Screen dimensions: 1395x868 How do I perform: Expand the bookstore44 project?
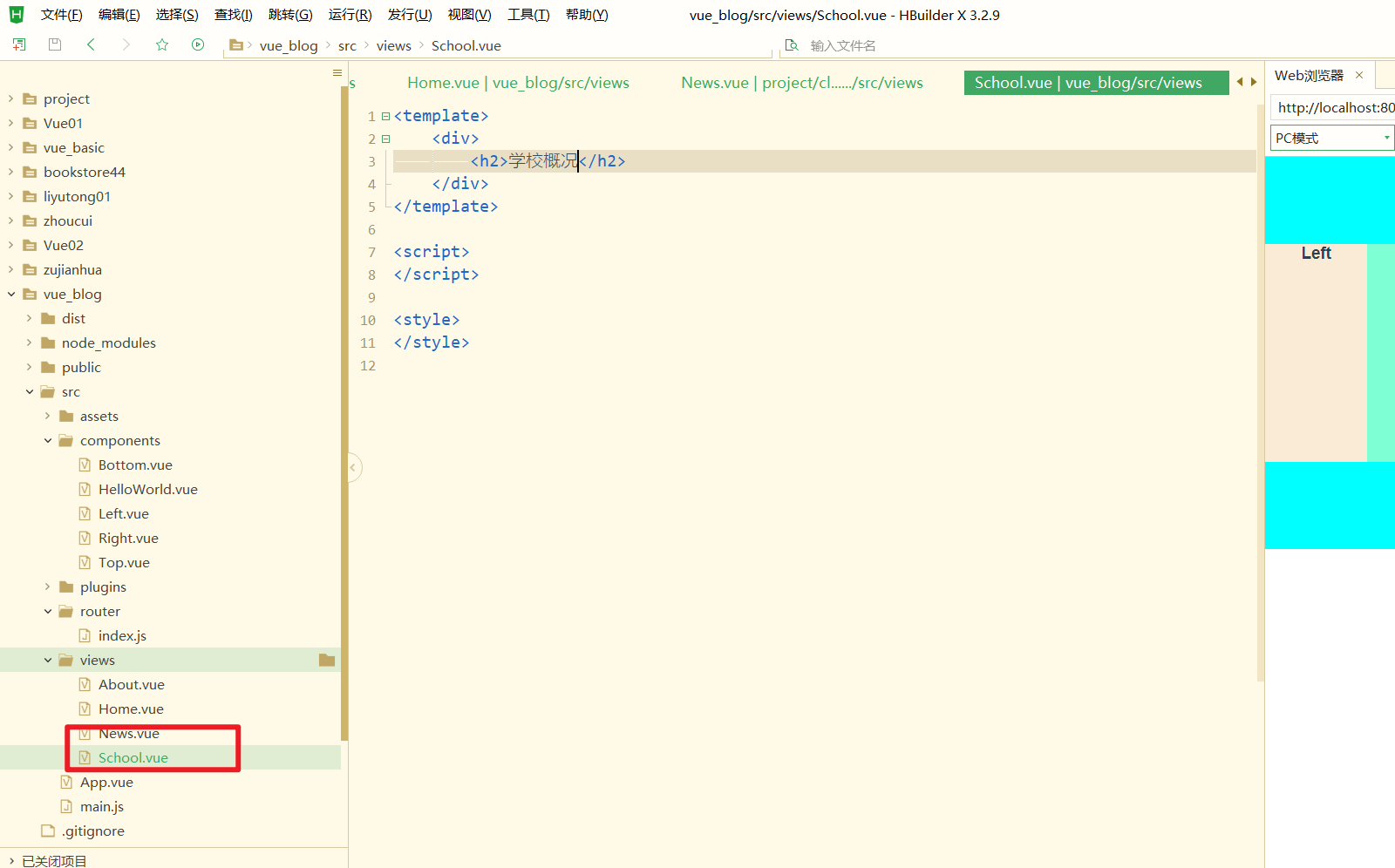click(11, 172)
